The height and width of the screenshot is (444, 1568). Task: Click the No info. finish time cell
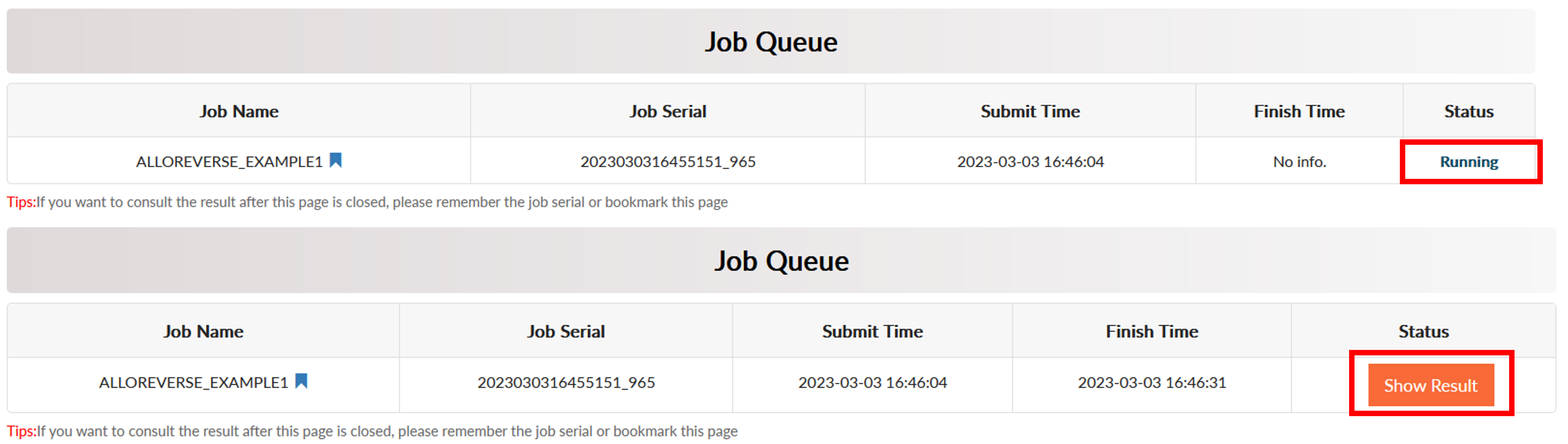click(1299, 162)
